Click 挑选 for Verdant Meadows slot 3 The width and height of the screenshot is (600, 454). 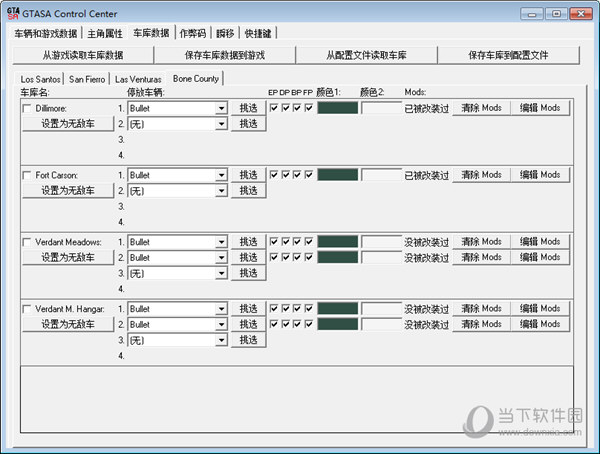248,273
